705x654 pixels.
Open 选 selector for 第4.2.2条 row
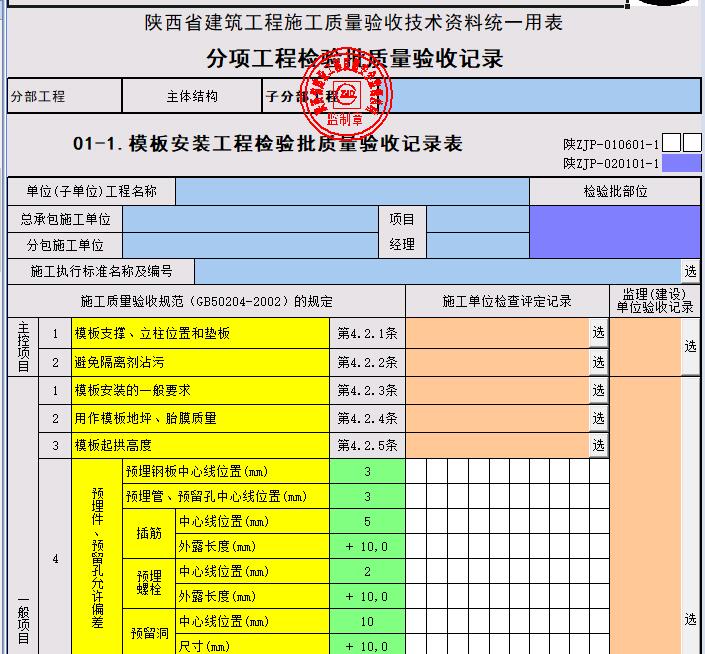click(x=598, y=362)
